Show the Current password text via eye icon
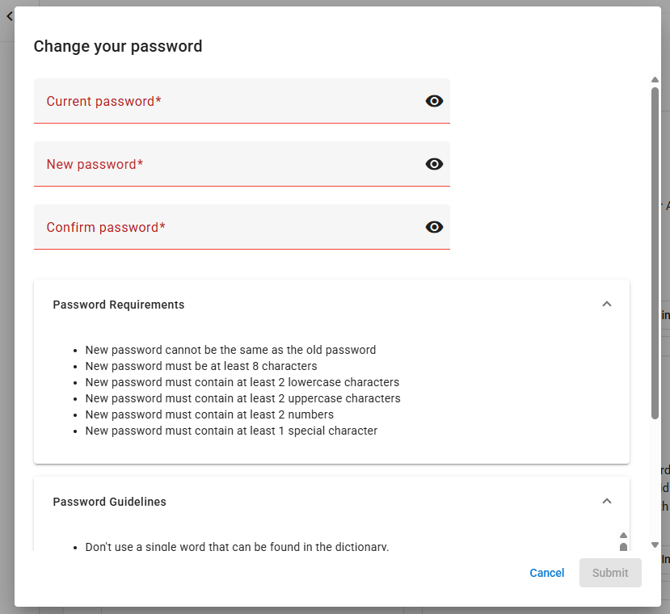 click(434, 101)
